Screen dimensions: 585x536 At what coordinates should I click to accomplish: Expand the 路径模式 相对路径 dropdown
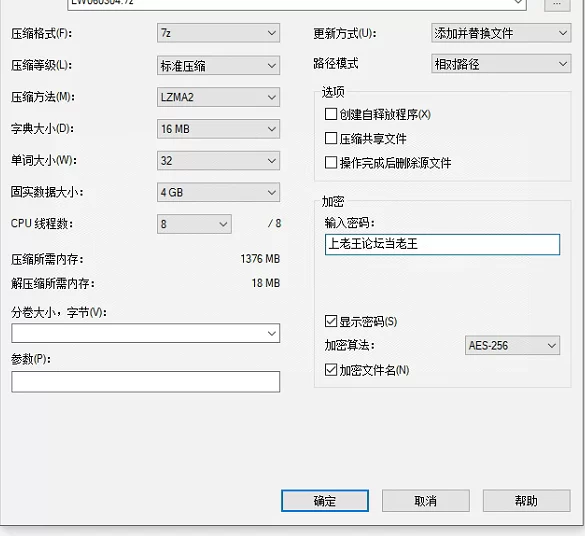(x=501, y=64)
